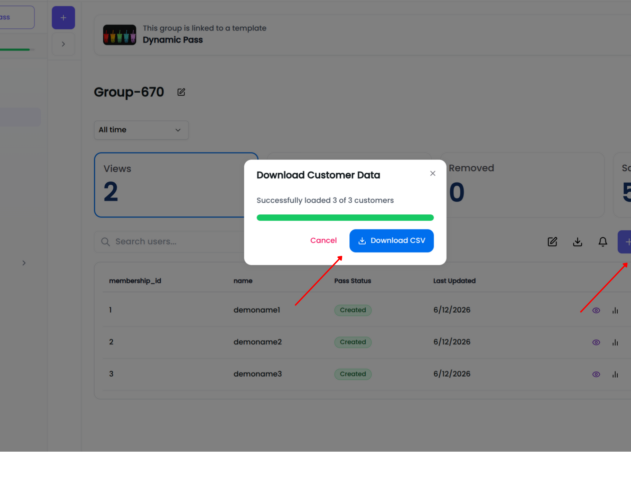Click Created status badge for demoname3

tap(353, 374)
